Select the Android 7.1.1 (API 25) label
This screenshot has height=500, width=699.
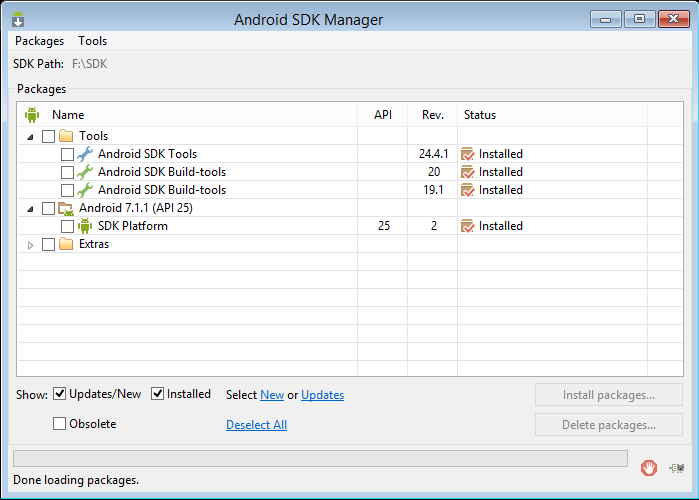coord(136,208)
